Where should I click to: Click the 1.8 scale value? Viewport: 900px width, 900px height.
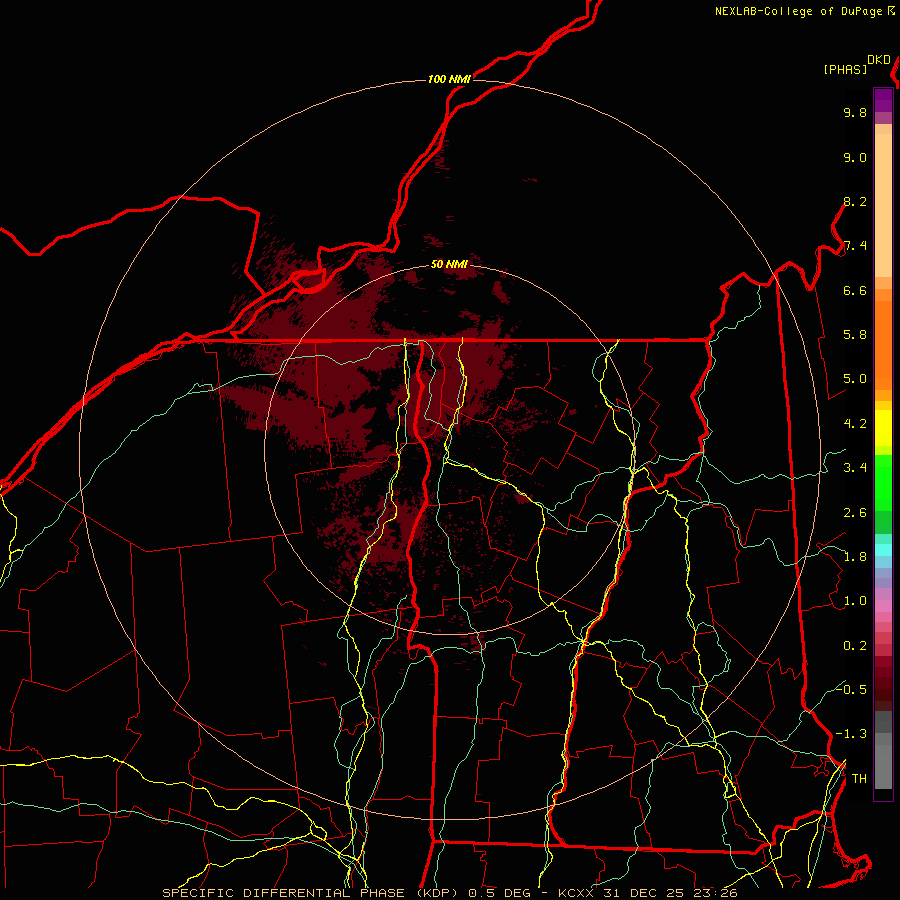(855, 557)
